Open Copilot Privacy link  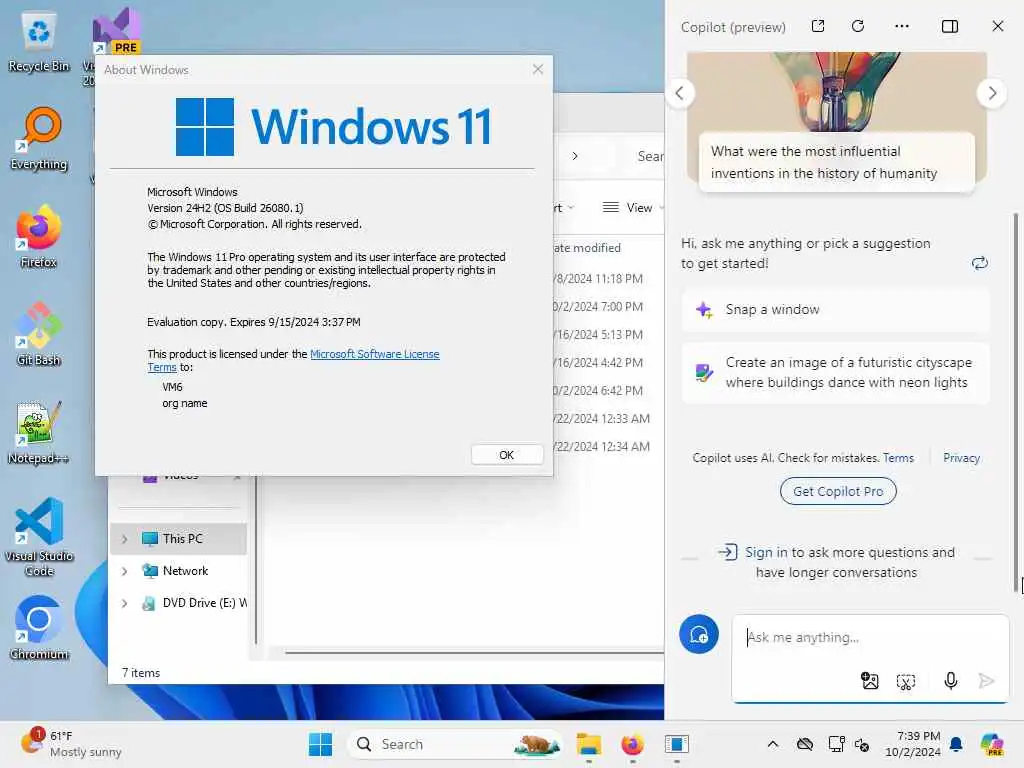point(961,458)
